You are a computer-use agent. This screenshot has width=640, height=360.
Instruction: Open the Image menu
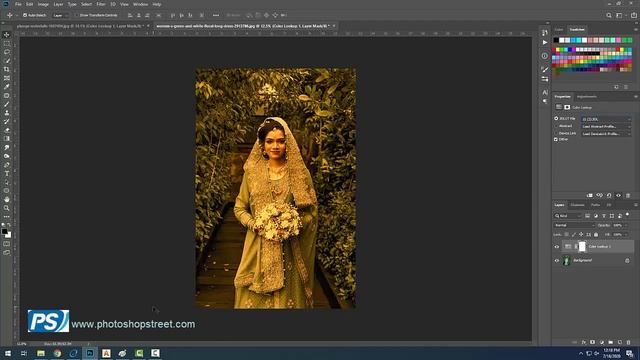pyautogui.click(x=43, y=4)
